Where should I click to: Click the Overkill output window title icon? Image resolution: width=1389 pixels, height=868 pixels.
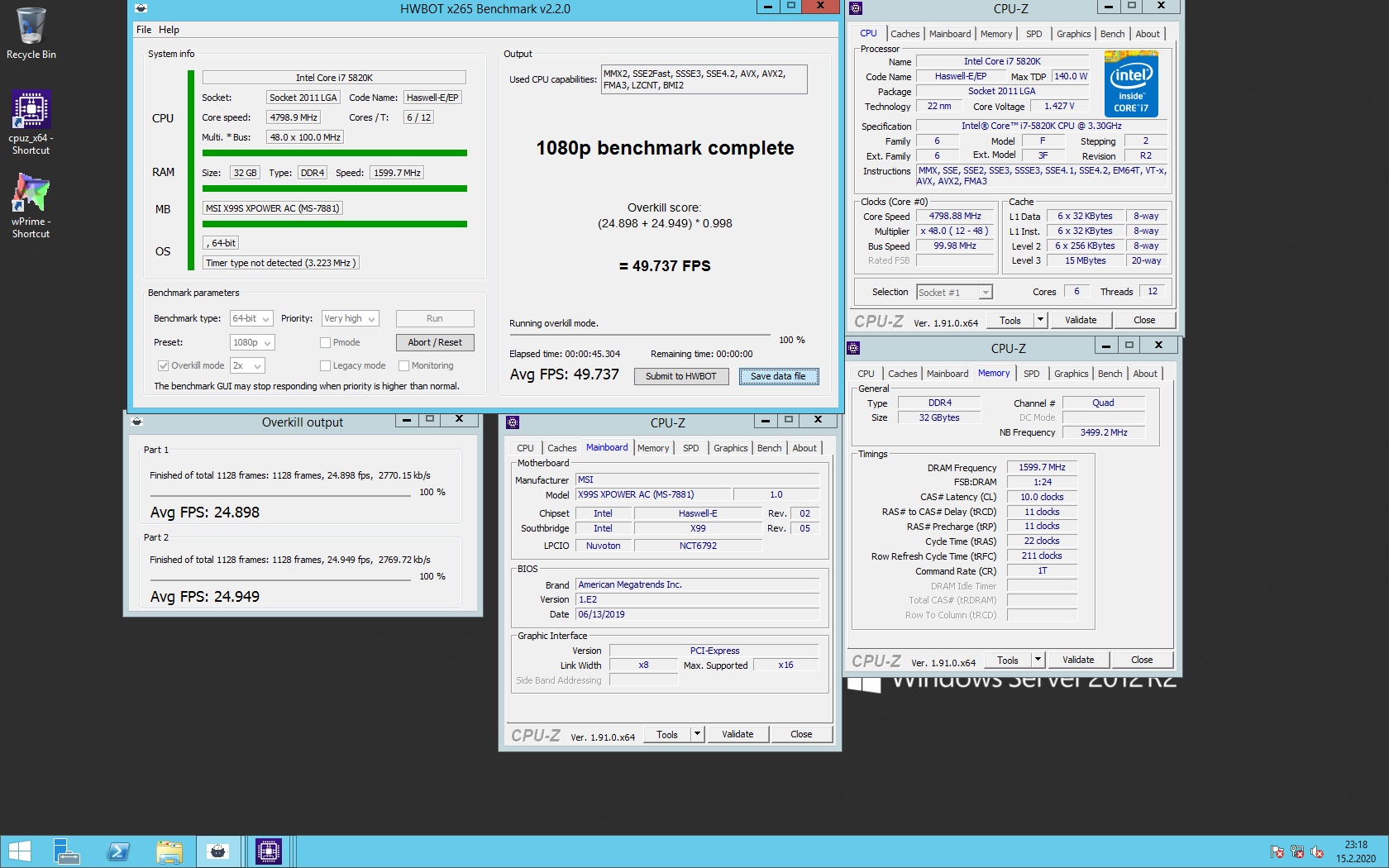click(137, 422)
